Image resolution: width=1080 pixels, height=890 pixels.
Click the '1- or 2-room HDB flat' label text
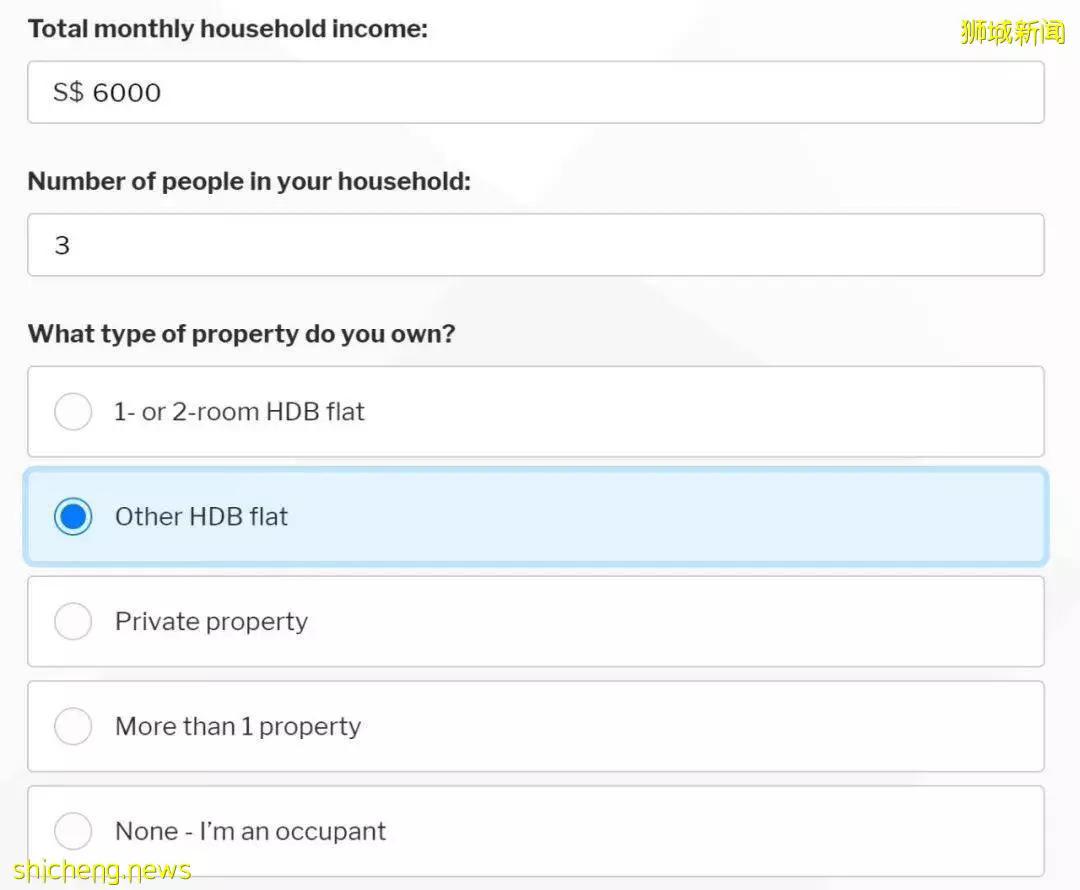point(239,412)
